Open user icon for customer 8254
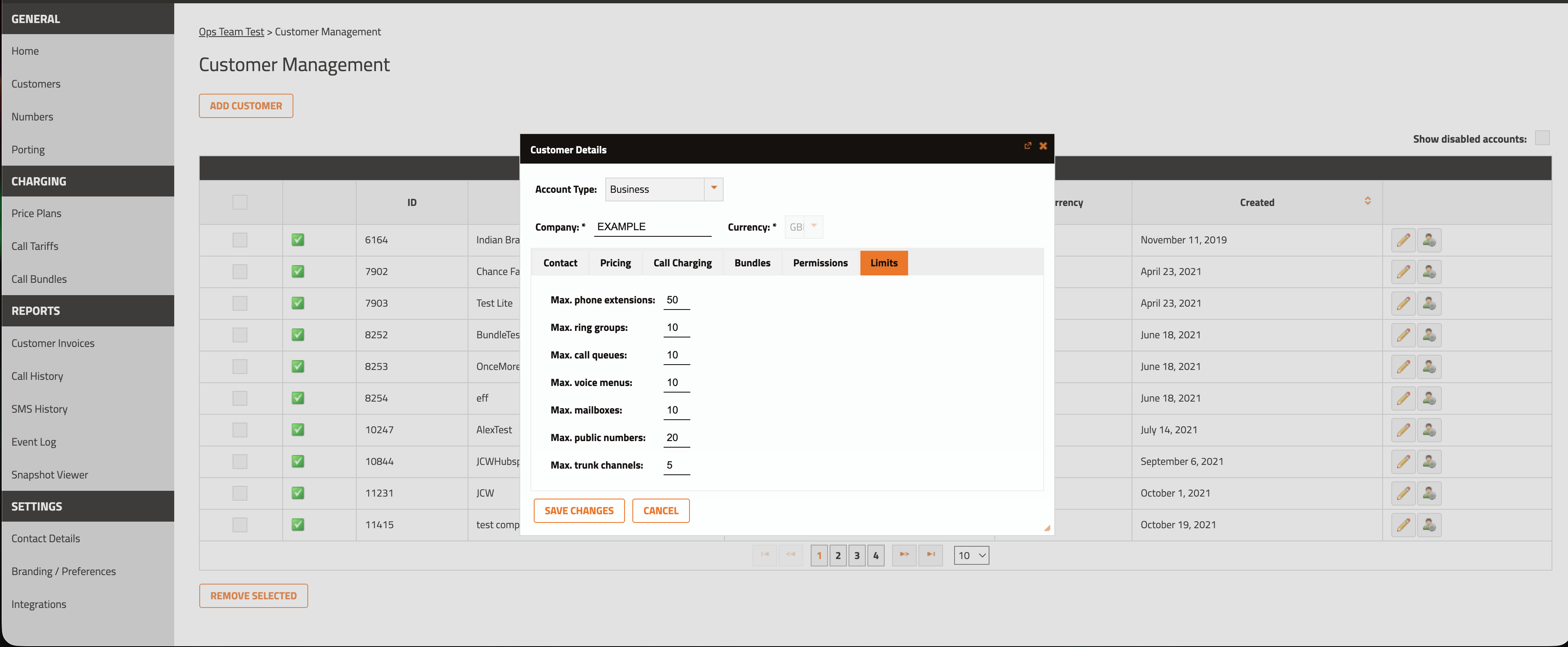This screenshot has height=647, width=1568. (x=1429, y=398)
